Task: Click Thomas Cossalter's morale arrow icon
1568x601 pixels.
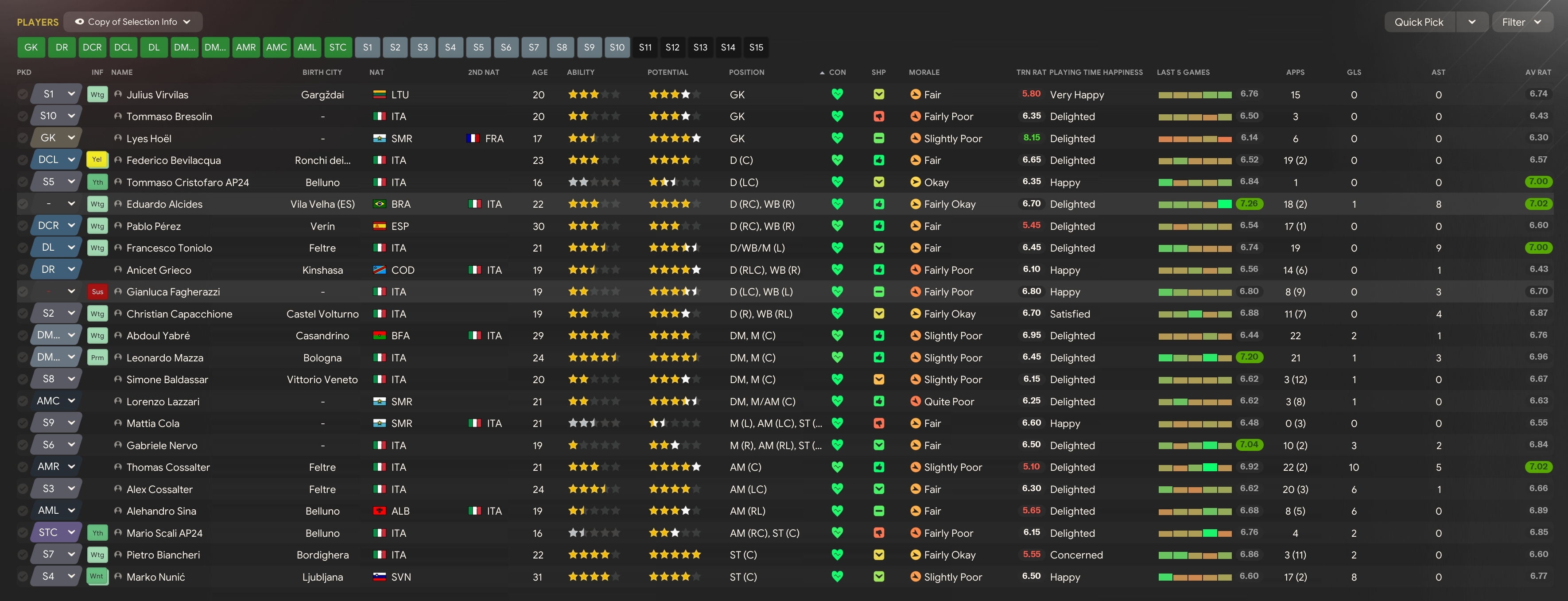Action: [915, 467]
